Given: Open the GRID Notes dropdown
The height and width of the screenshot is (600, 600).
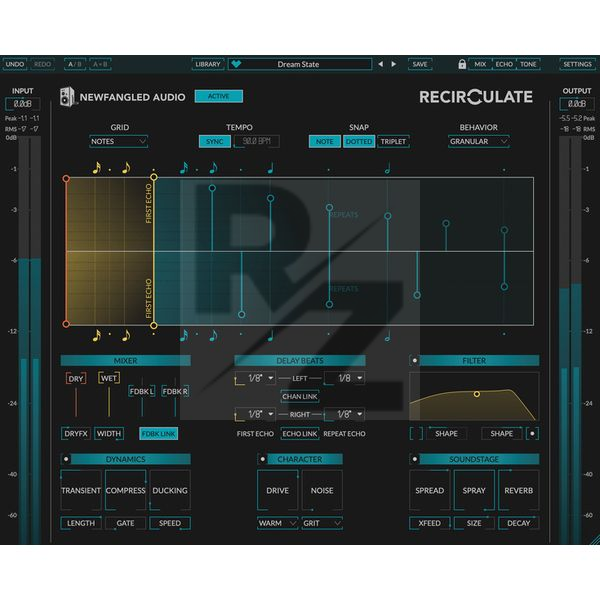Looking at the screenshot, I should coord(118,141).
